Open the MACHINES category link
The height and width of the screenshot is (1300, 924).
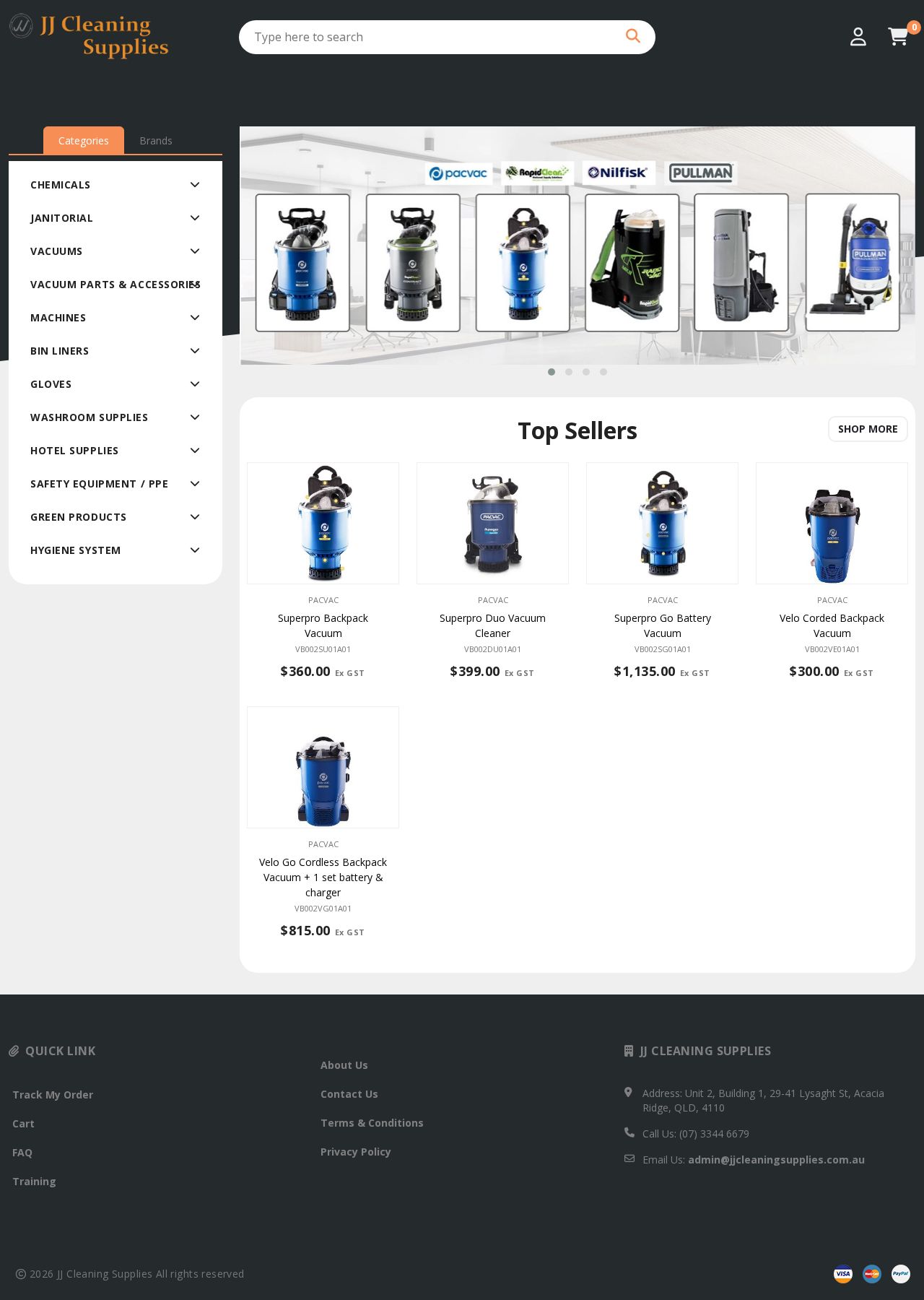[58, 318]
